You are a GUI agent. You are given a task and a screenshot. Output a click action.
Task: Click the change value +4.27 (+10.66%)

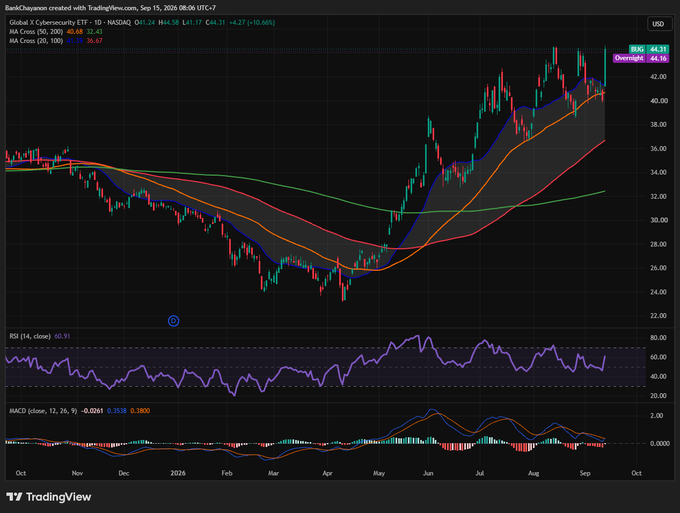point(252,23)
